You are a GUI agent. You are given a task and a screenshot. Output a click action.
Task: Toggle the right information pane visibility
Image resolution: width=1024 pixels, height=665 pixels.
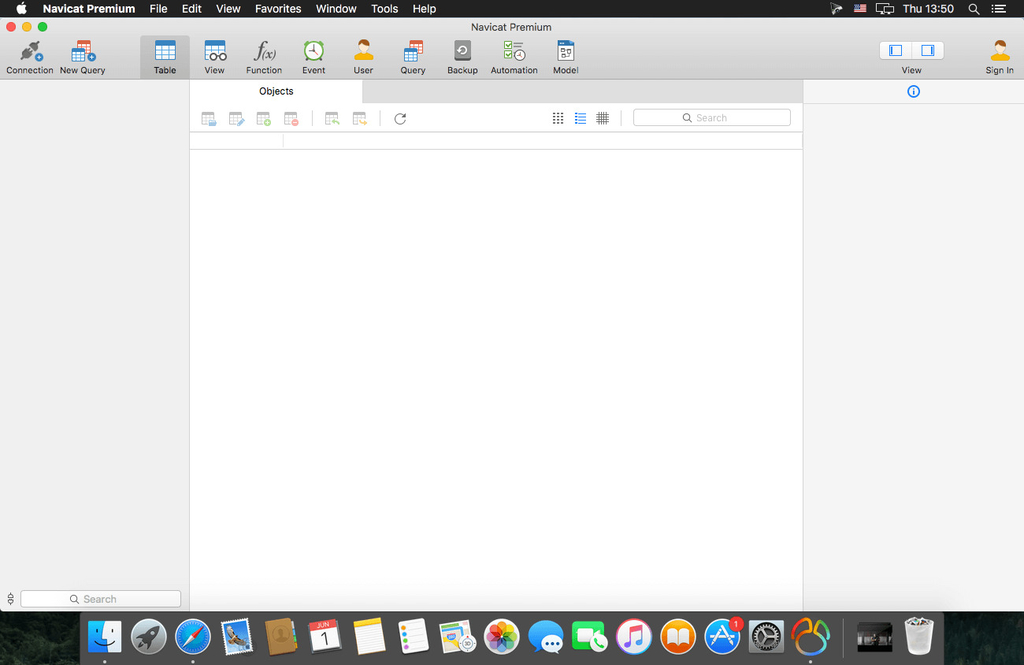point(927,50)
